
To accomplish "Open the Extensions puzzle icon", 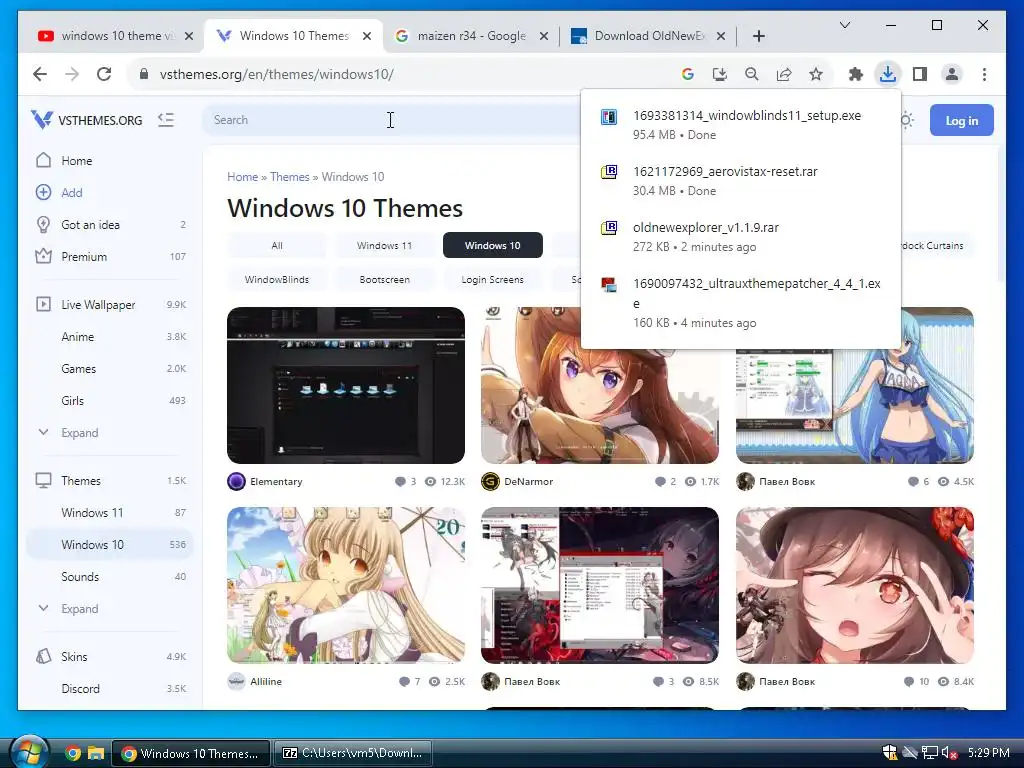I will click(x=856, y=74).
